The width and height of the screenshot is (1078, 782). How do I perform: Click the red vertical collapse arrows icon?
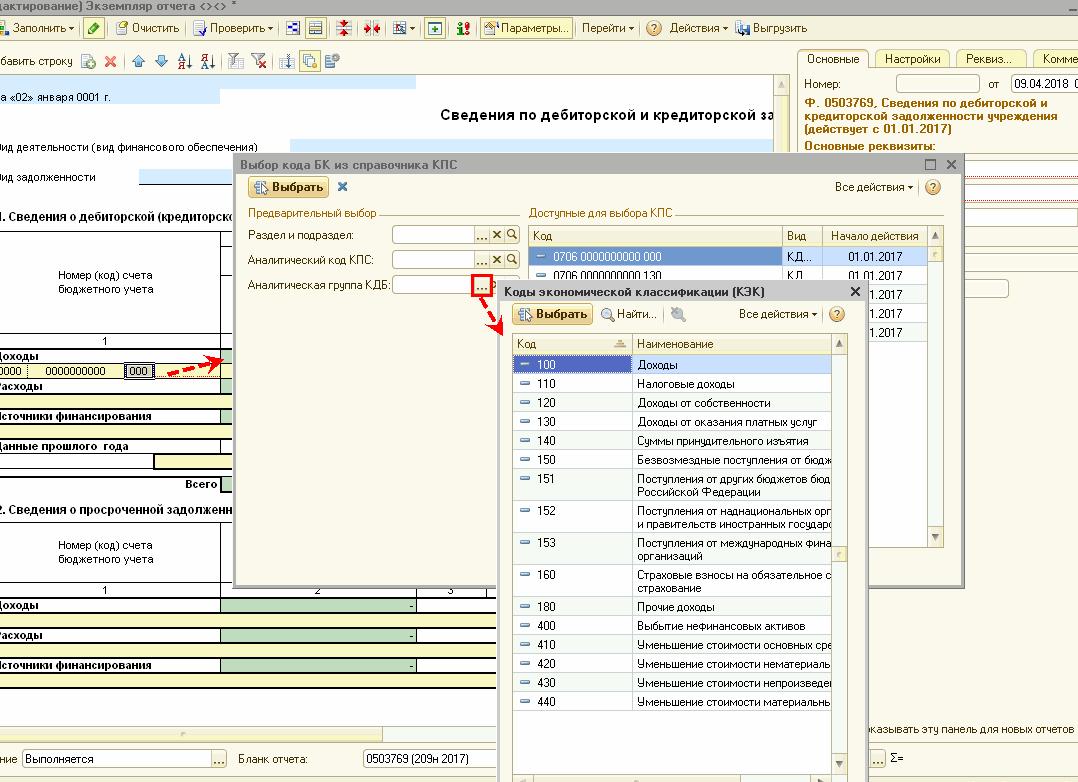(344, 28)
